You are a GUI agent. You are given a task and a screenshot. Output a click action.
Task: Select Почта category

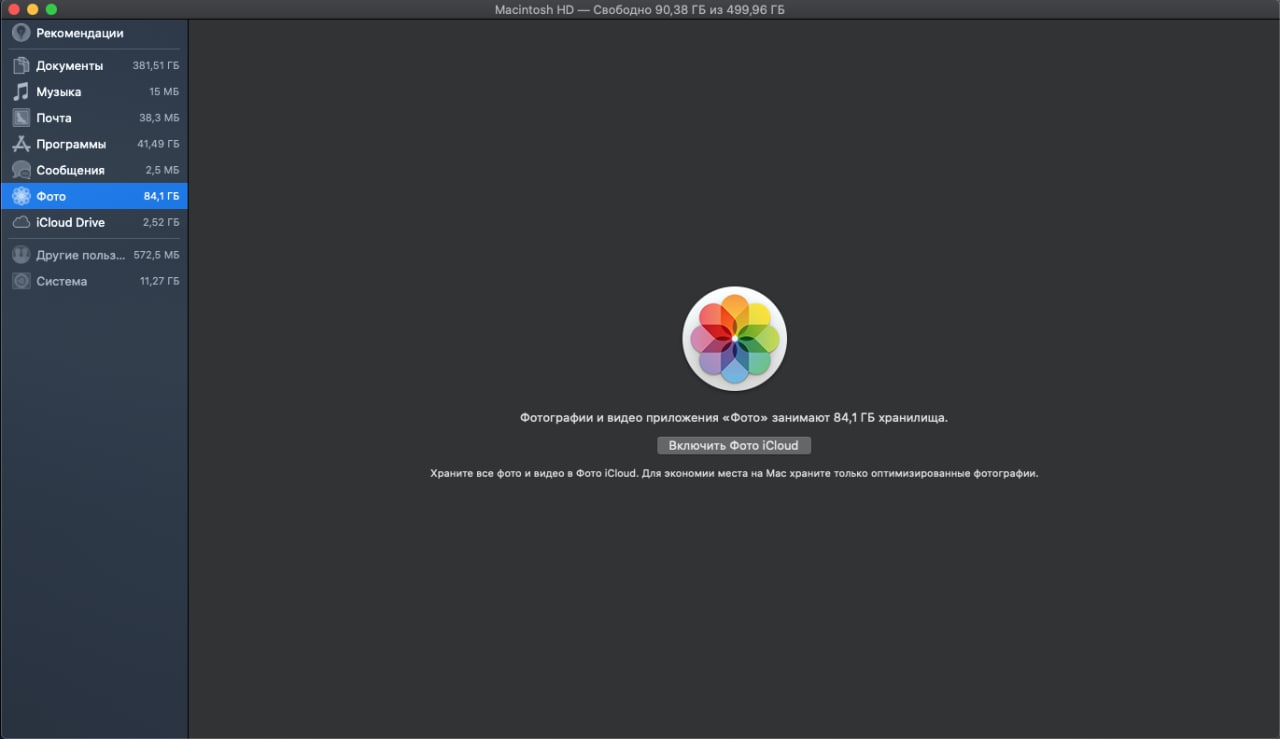(x=54, y=118)
